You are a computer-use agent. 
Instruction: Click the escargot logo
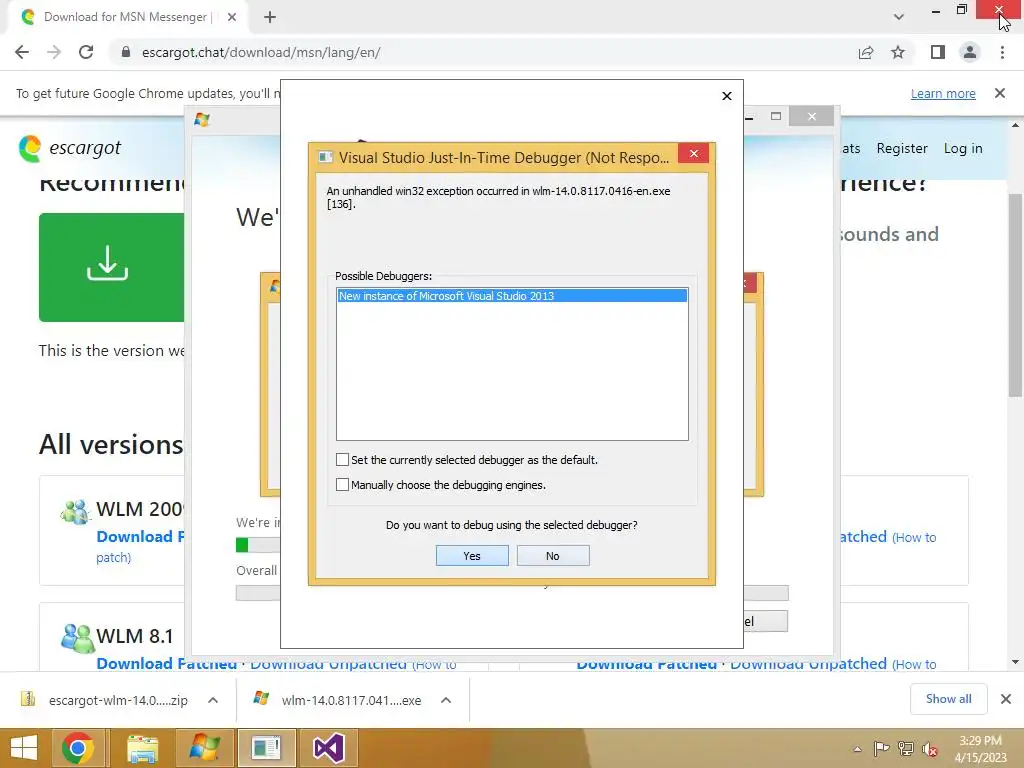point(70,148)
